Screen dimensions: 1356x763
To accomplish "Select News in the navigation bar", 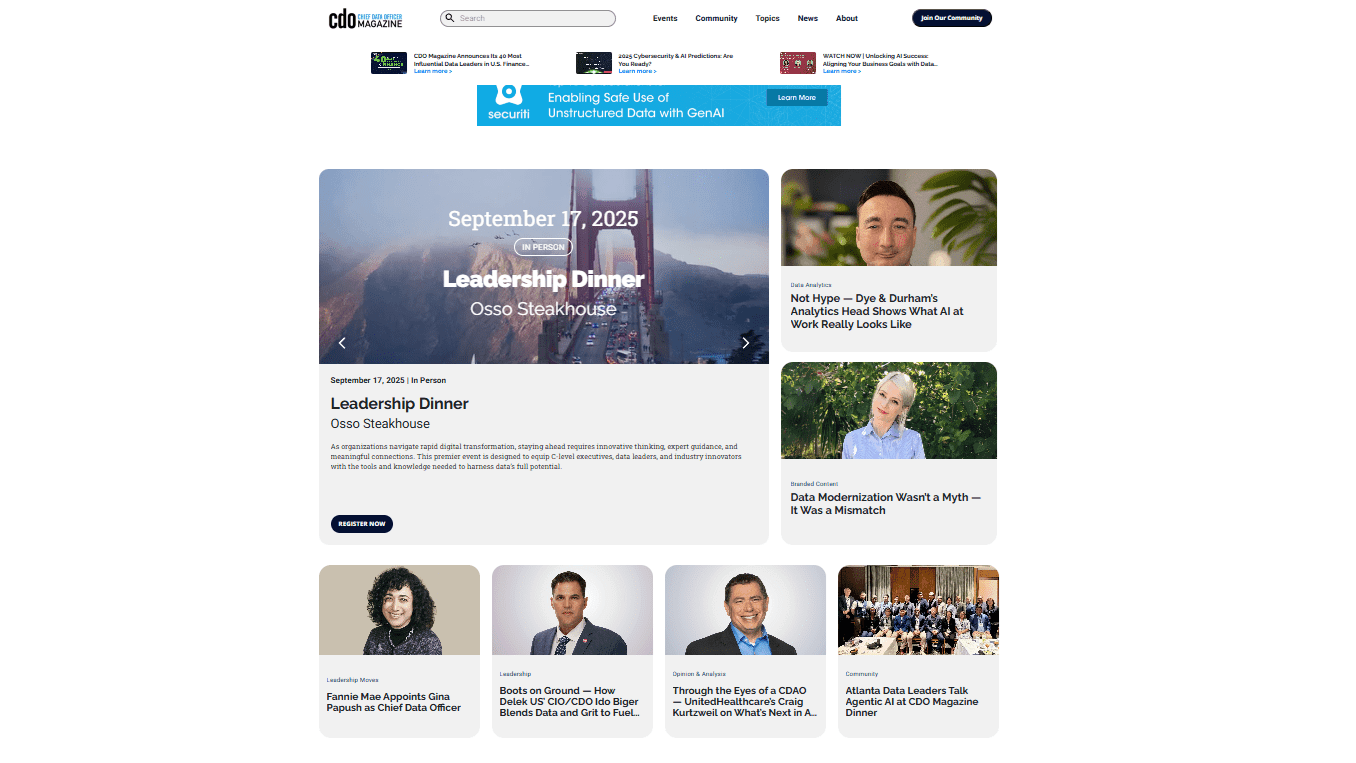I will tap(807, 18).
